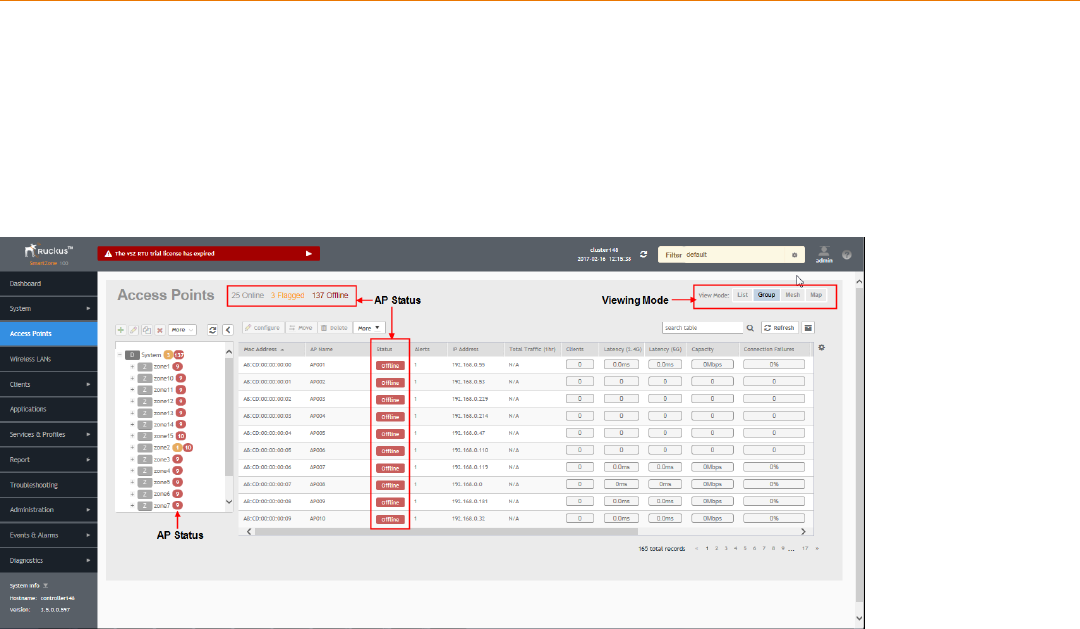
Task: Open the export icon next to Refresh
Action: (x=809, y=328)
